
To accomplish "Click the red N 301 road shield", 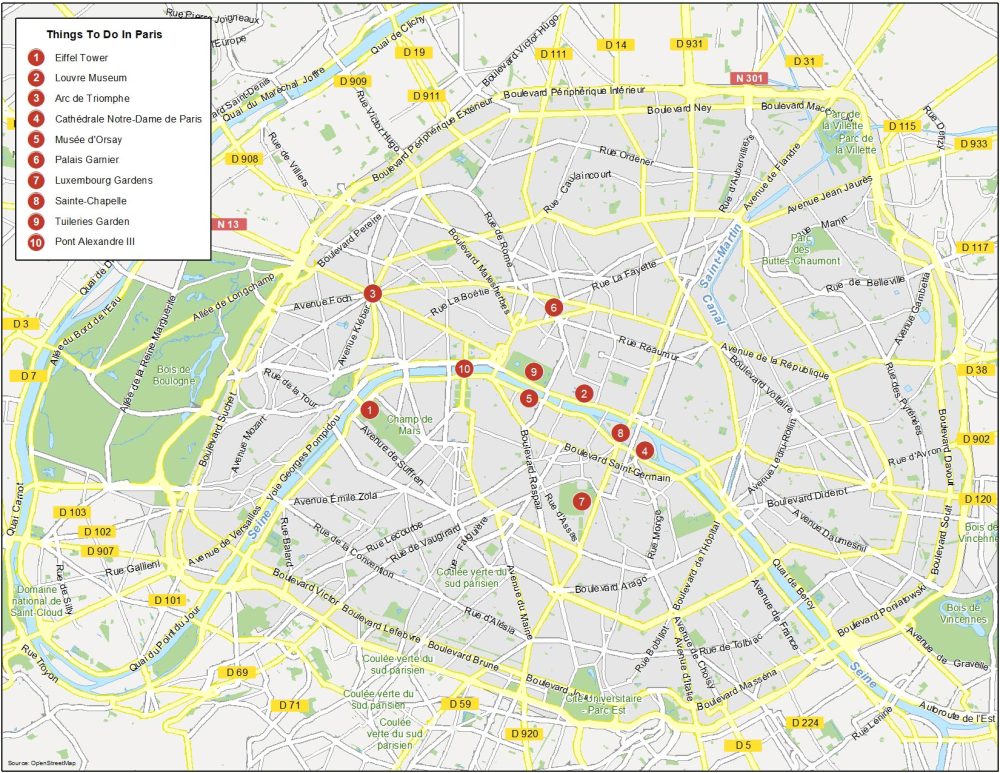I will [749, 78].
